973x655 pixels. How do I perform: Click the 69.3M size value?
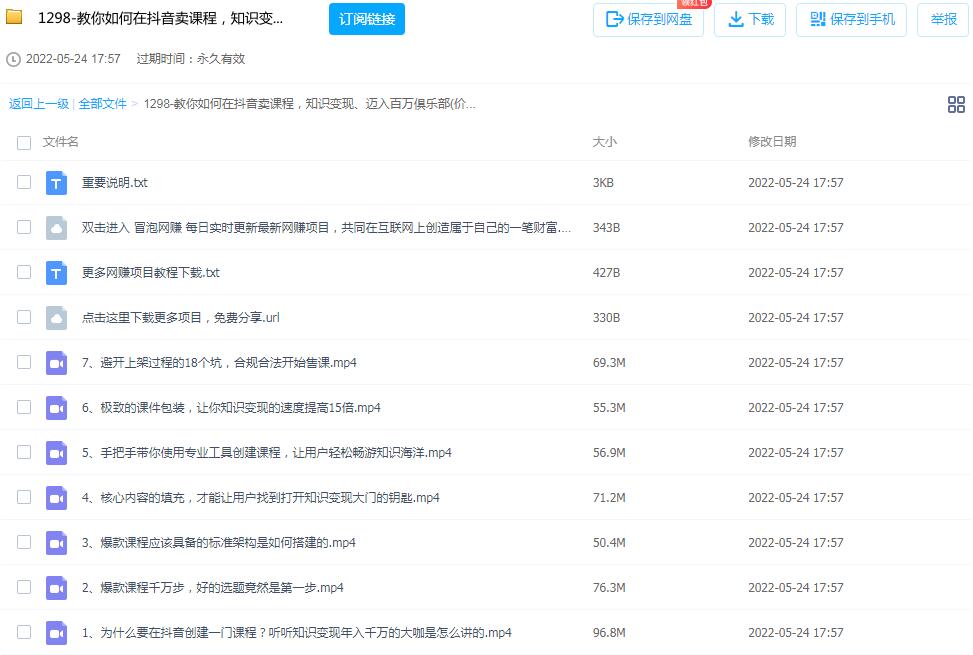[x=609, y=363]
